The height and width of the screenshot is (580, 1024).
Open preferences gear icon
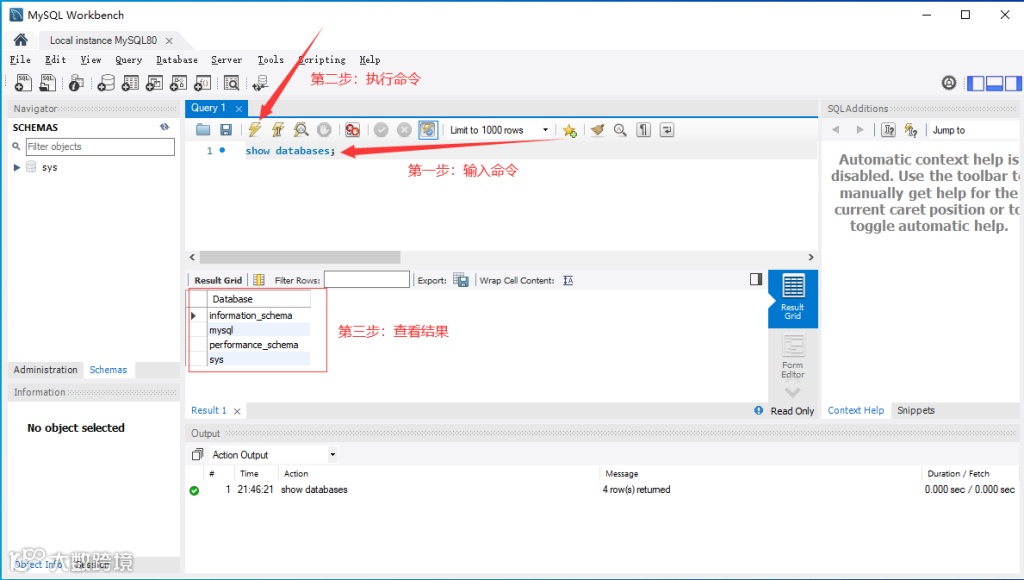click(x=949, y=83)
